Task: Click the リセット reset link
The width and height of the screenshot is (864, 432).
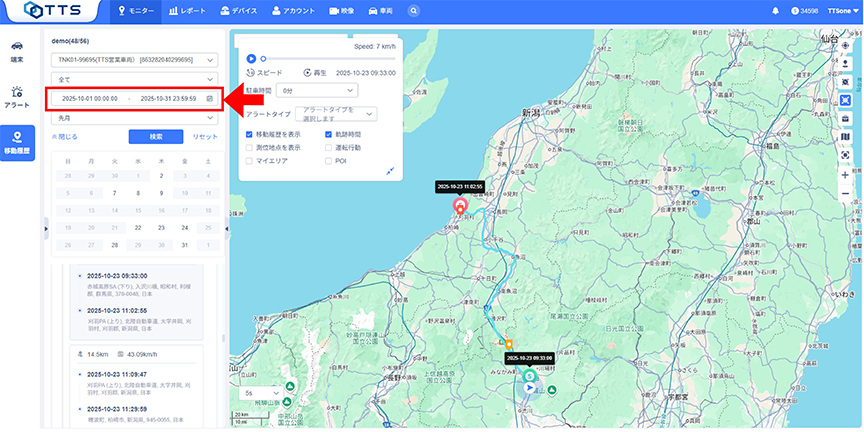Action: tap(204, 136)
